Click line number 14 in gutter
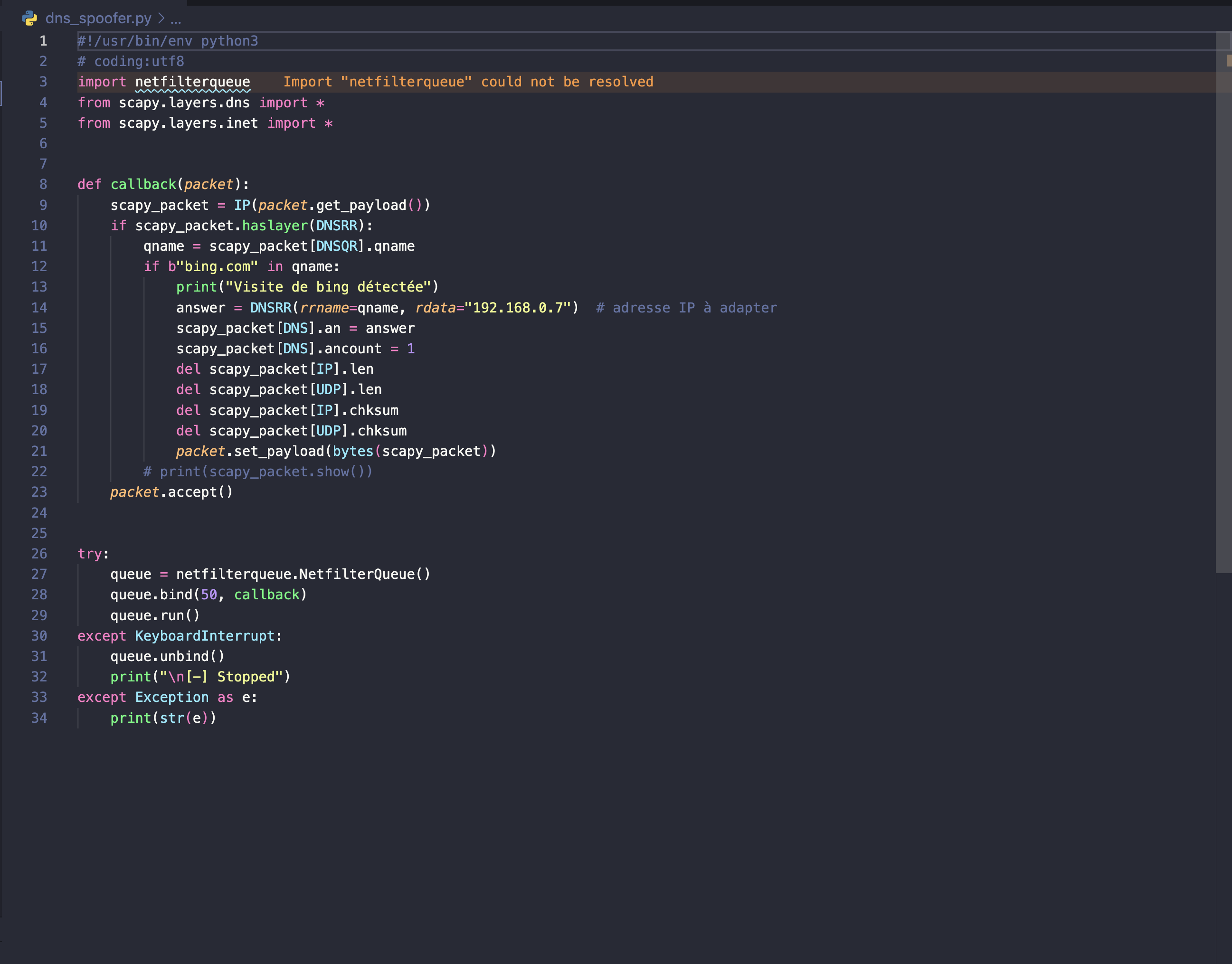 point(39,308)
